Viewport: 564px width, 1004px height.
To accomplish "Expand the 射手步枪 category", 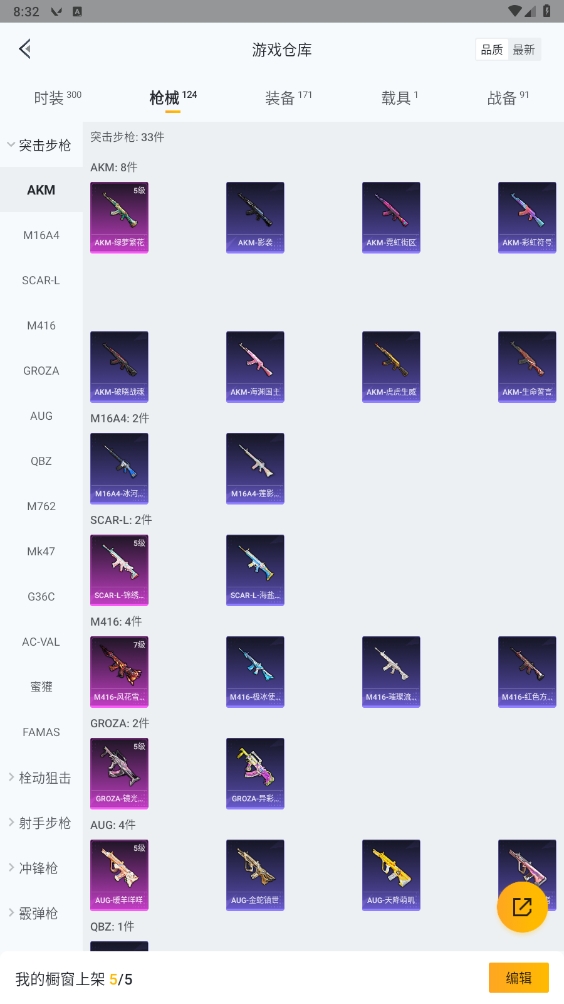I will 42,823.
